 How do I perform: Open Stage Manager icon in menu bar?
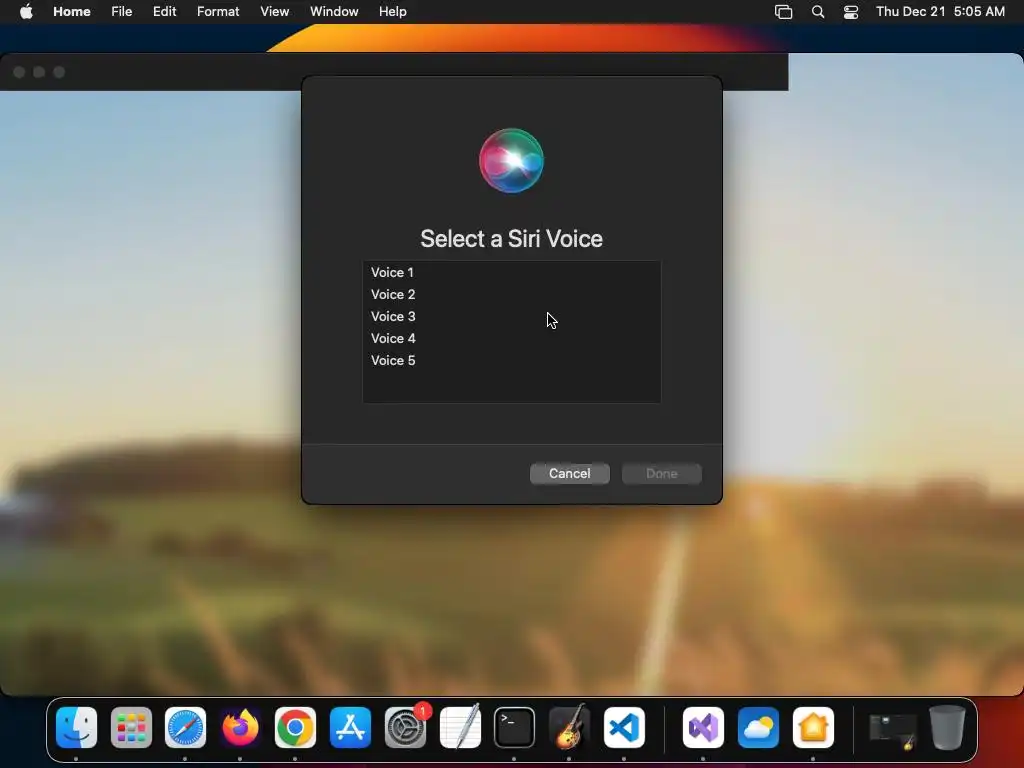[783, 12]
